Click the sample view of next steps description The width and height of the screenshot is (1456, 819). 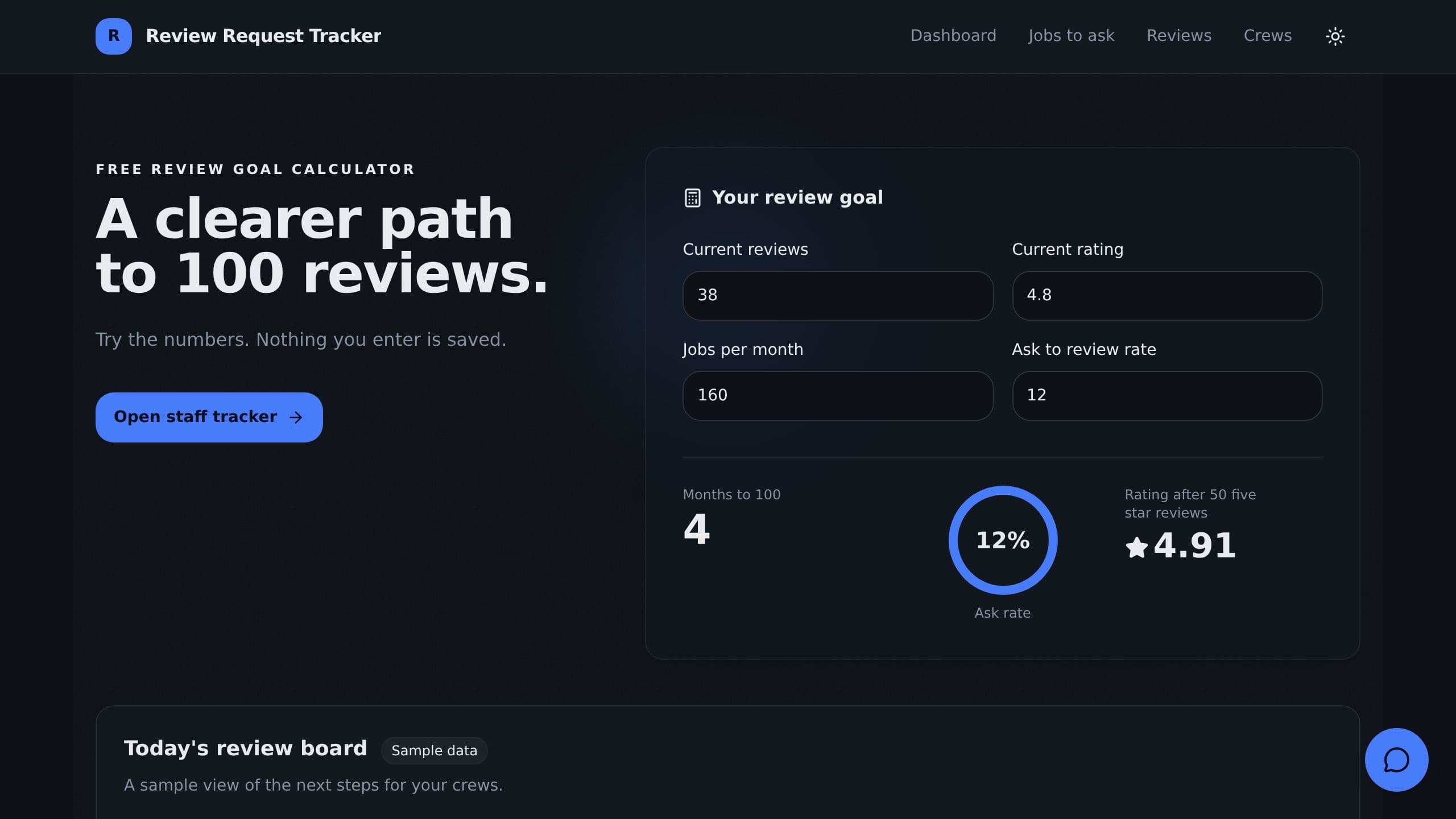click(313, 785)
